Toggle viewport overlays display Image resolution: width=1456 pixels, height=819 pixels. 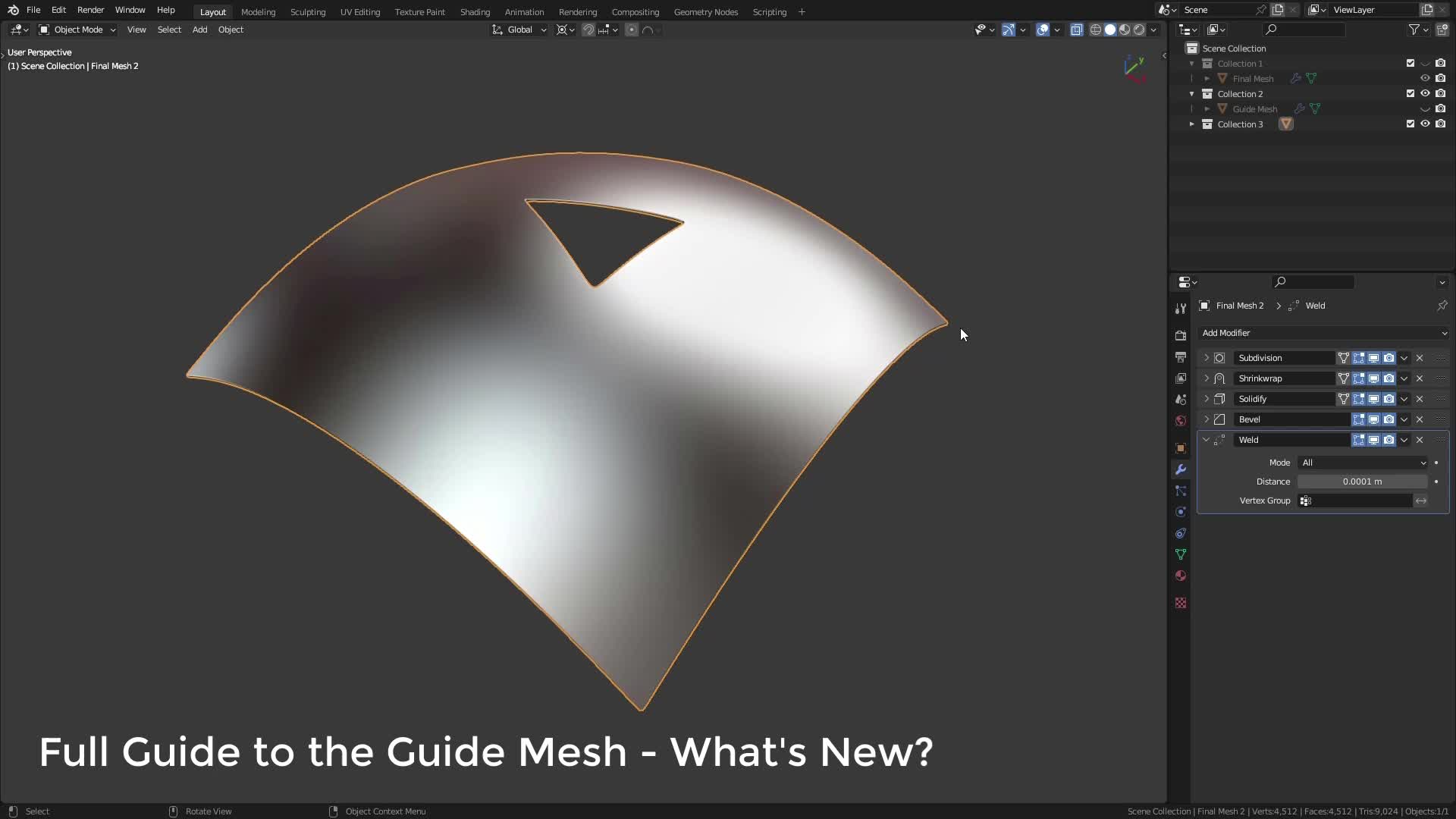point(1043,30)
